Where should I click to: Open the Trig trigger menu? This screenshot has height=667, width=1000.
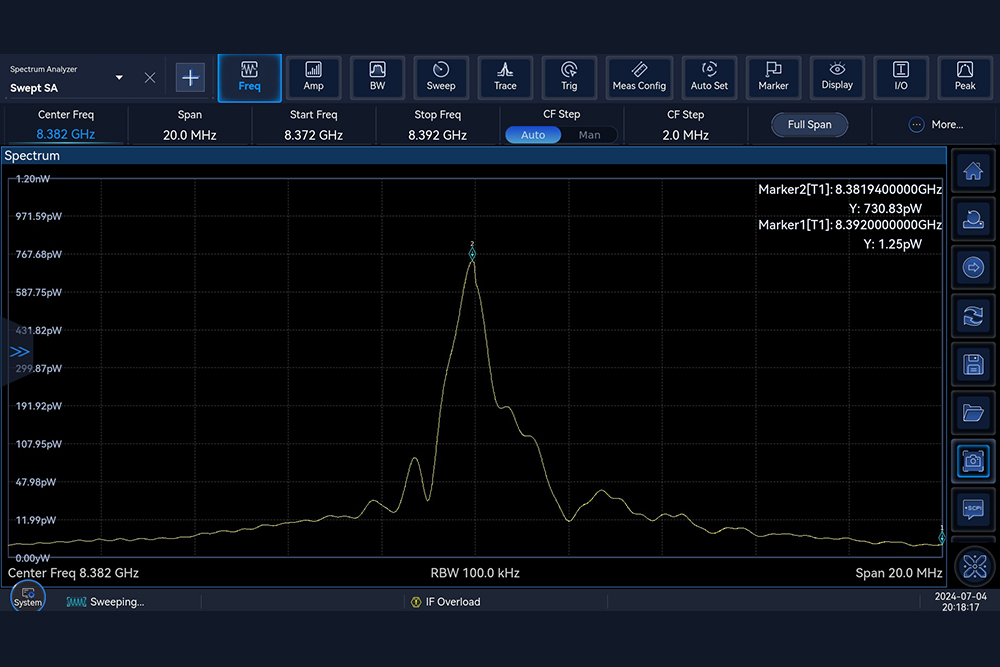pyautogui.click(x=569, y=77)
